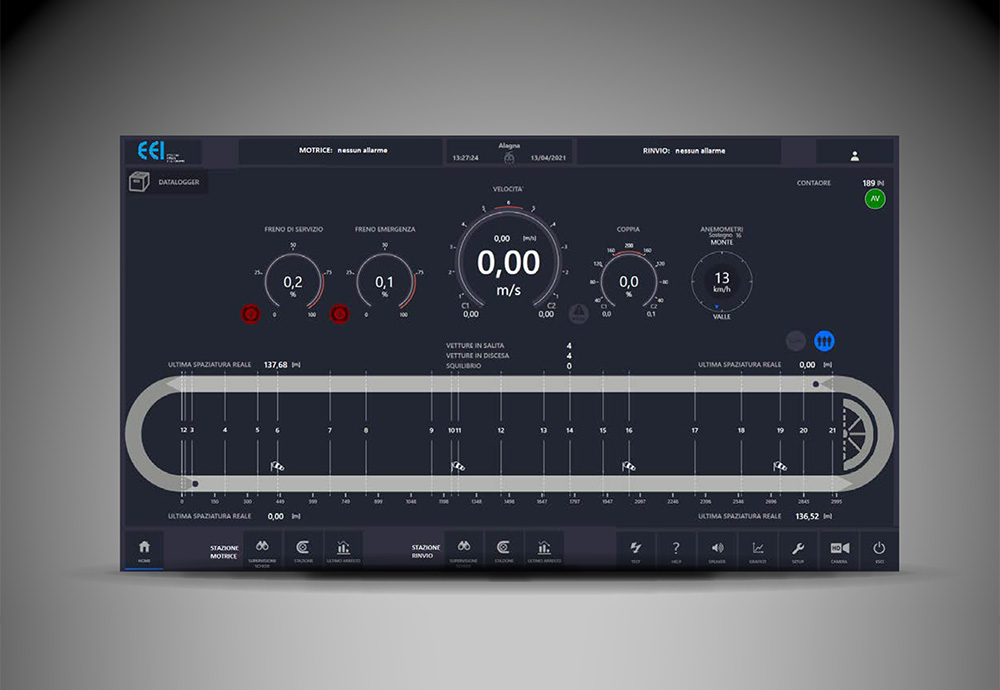Open the HD Camera view icon

click(x=839, y=550)
